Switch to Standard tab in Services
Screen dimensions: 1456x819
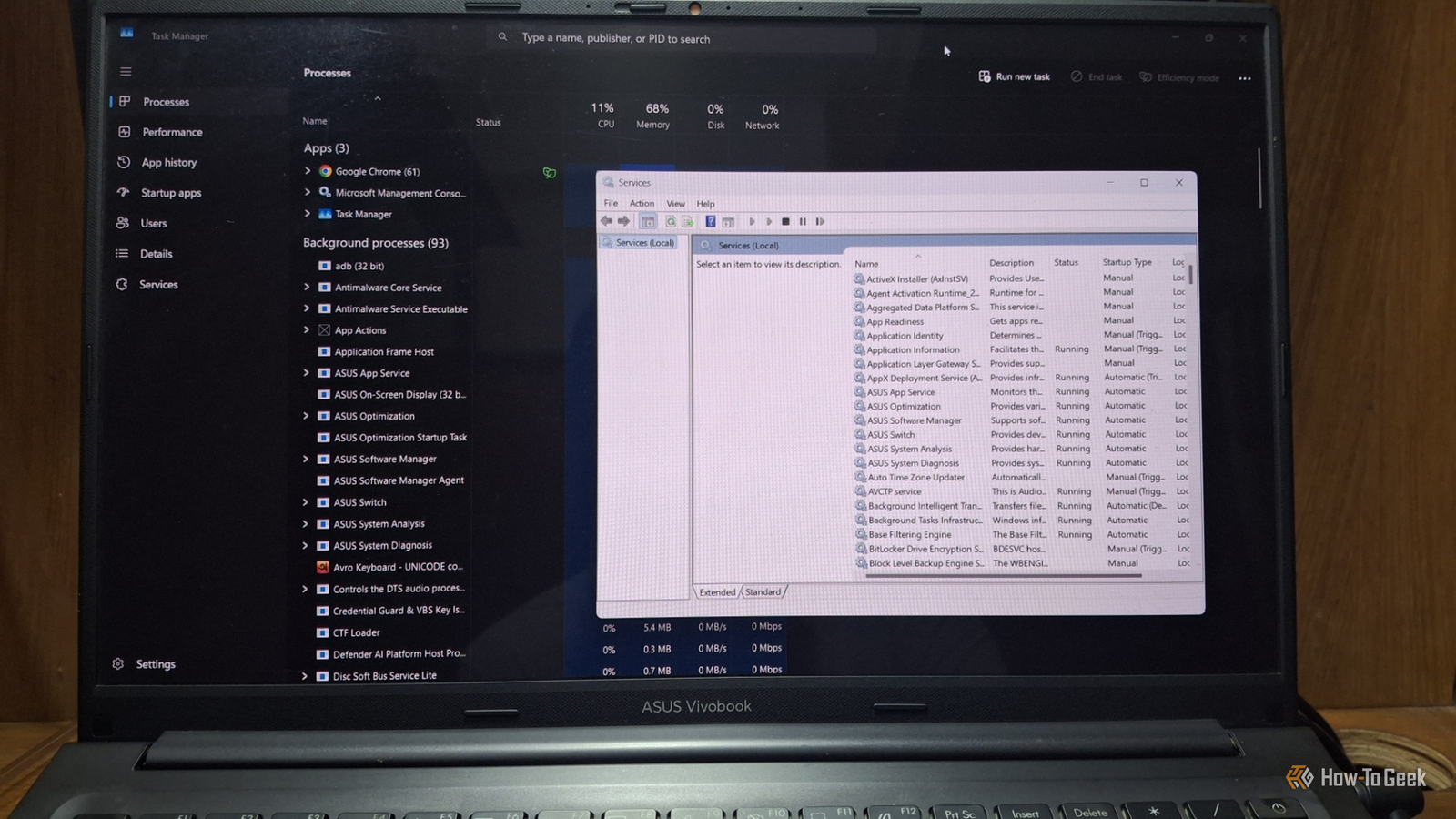(x=763, y=591)
